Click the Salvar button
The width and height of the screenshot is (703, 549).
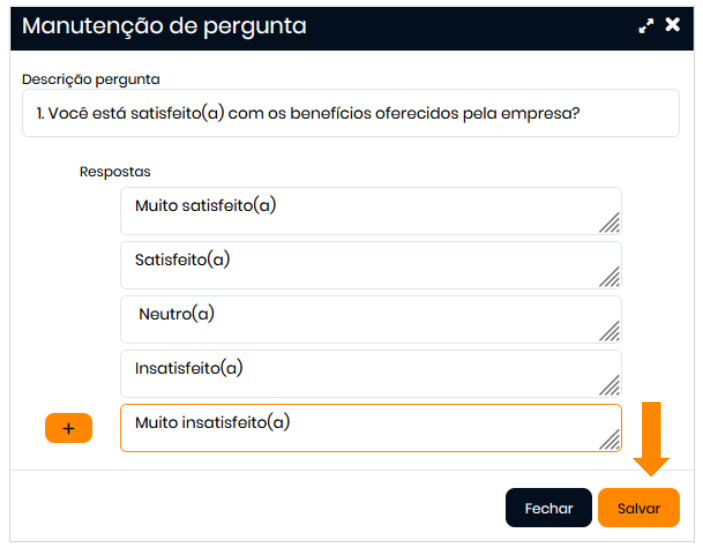click(638, 508)
